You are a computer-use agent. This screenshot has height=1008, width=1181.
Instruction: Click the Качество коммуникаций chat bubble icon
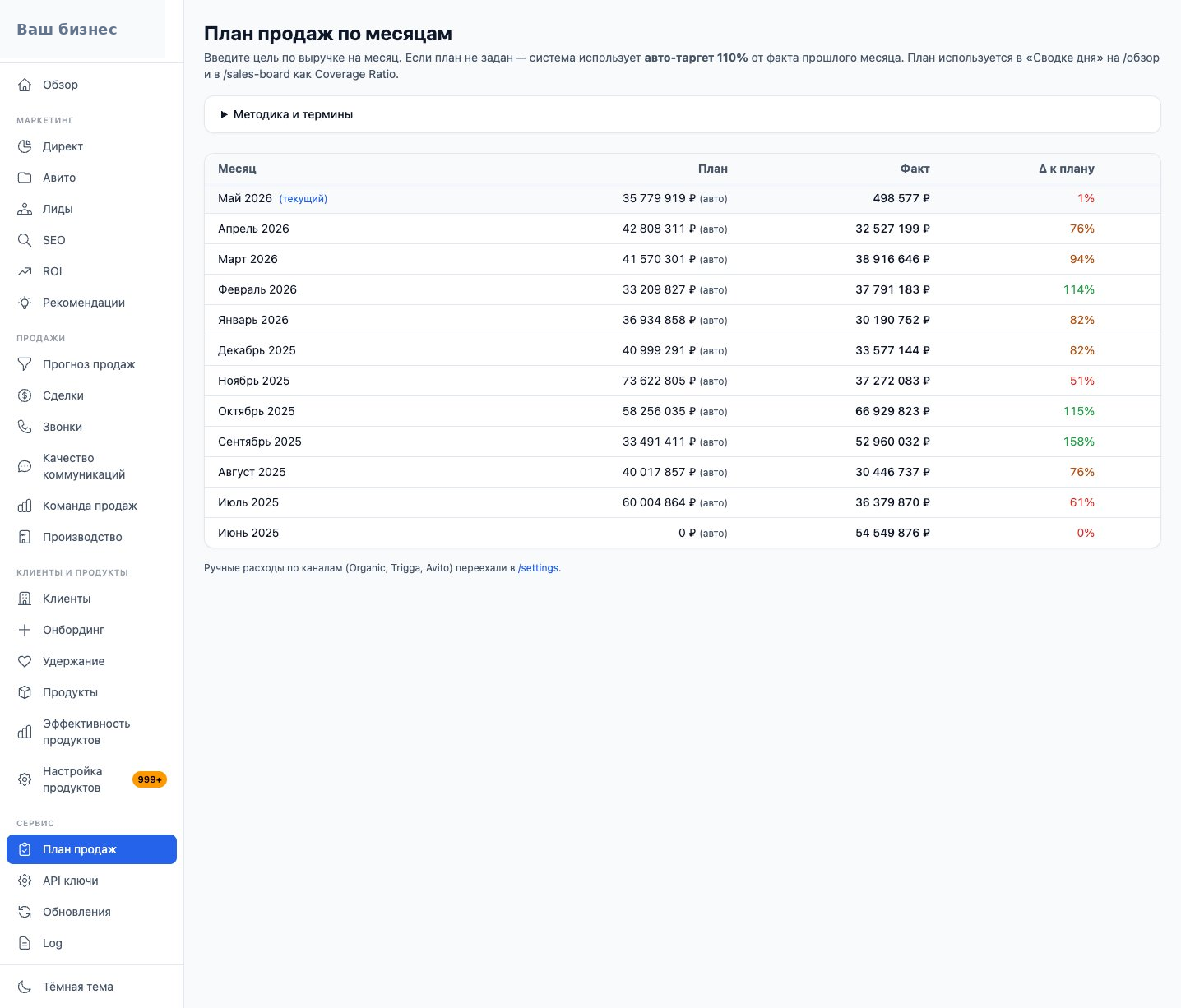pyautogui.click(x=25, y=466)
